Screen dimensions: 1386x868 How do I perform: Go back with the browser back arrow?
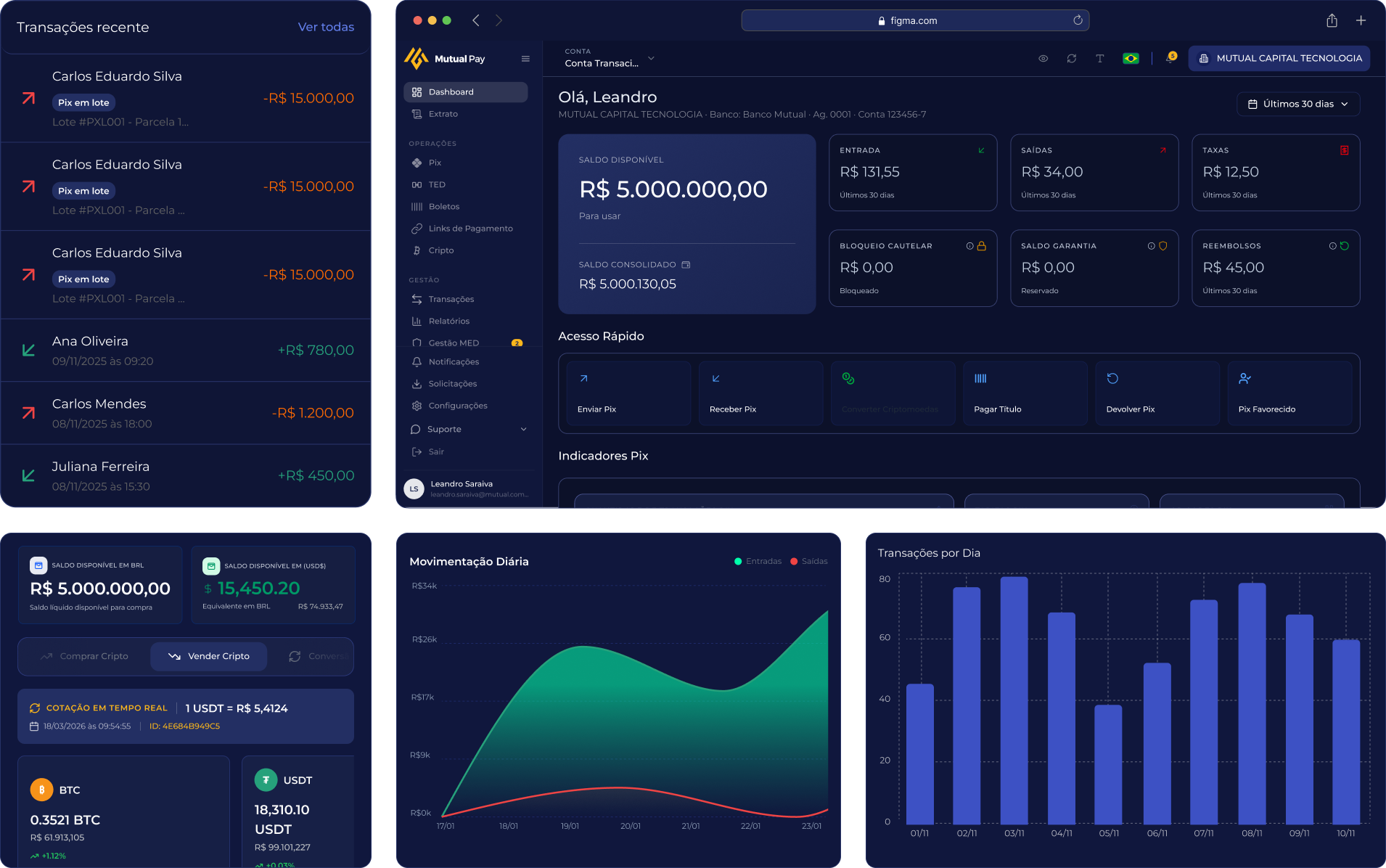(x=476, y=20)
